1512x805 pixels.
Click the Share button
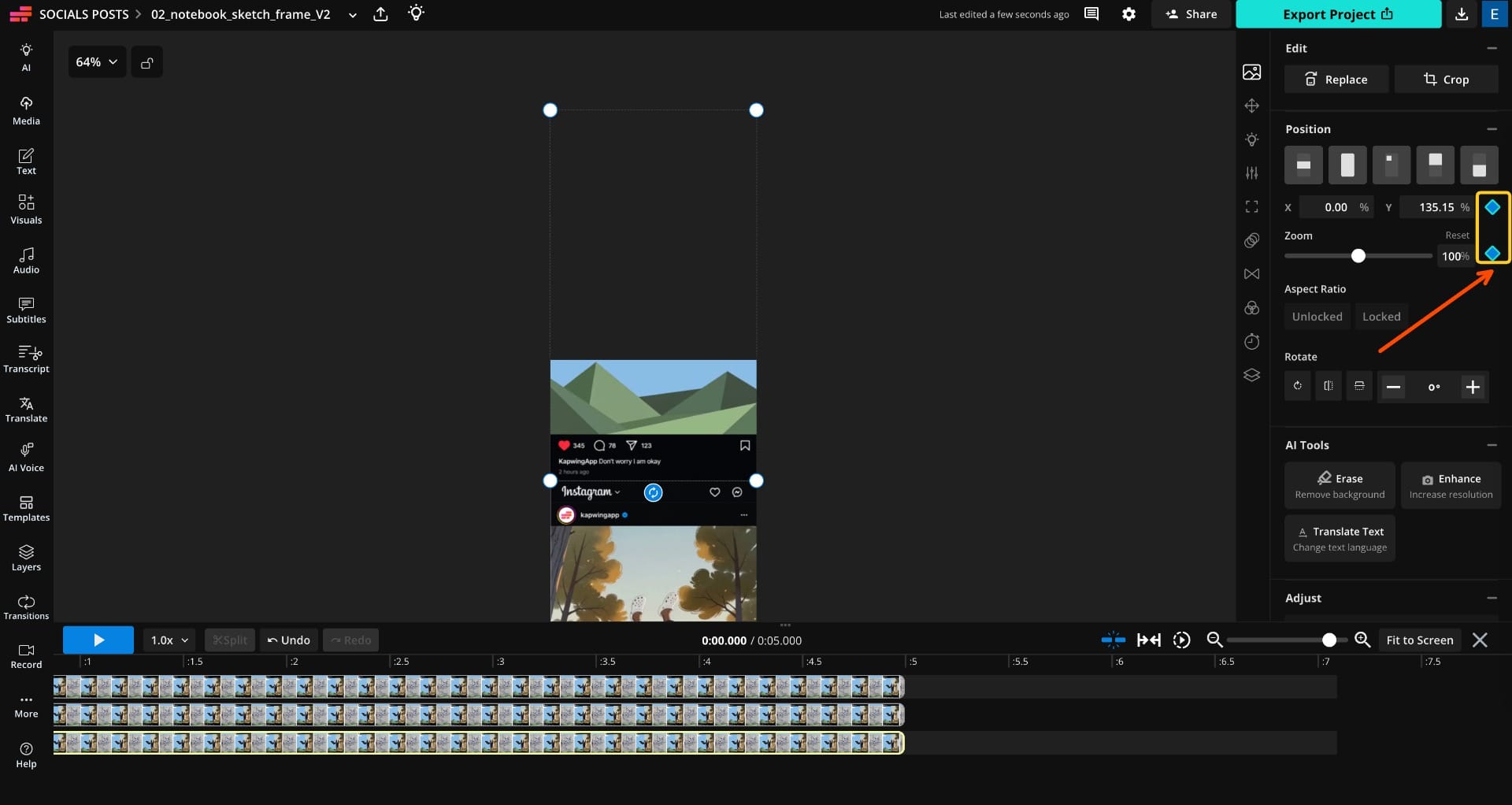point(1191,14)
